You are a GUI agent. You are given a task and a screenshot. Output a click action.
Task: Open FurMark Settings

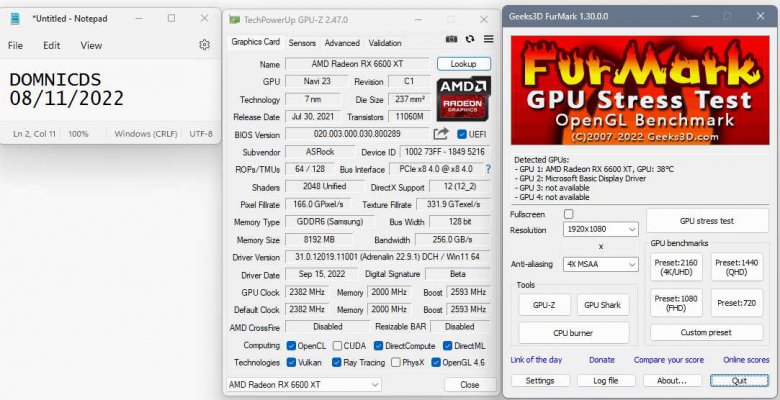[540, 381]
